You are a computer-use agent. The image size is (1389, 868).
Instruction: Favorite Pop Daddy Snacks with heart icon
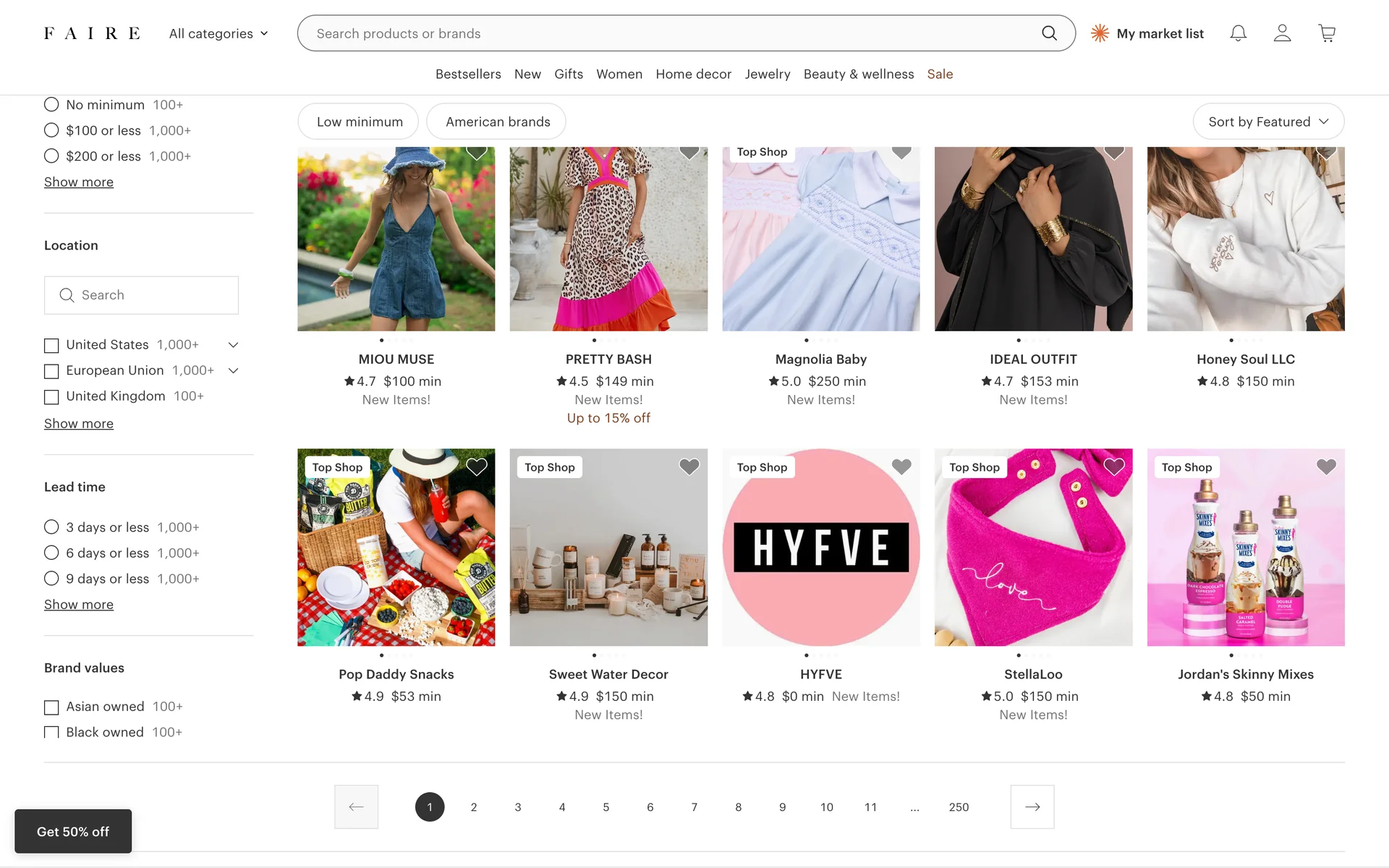476,467
